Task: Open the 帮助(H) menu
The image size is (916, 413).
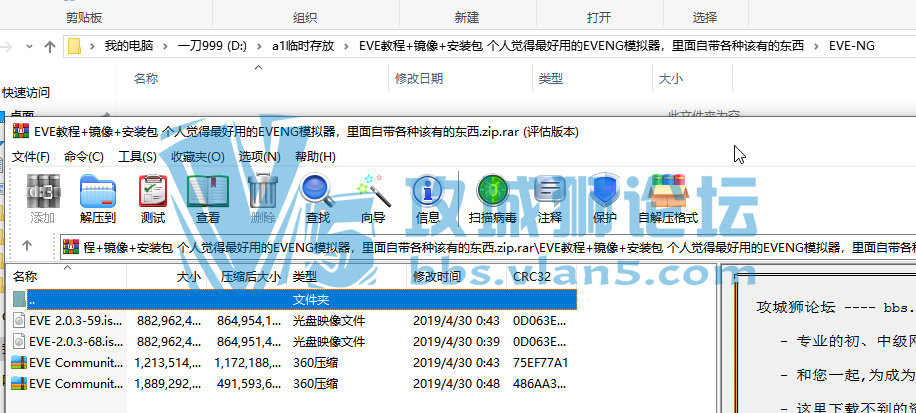Action: (315, 157)
